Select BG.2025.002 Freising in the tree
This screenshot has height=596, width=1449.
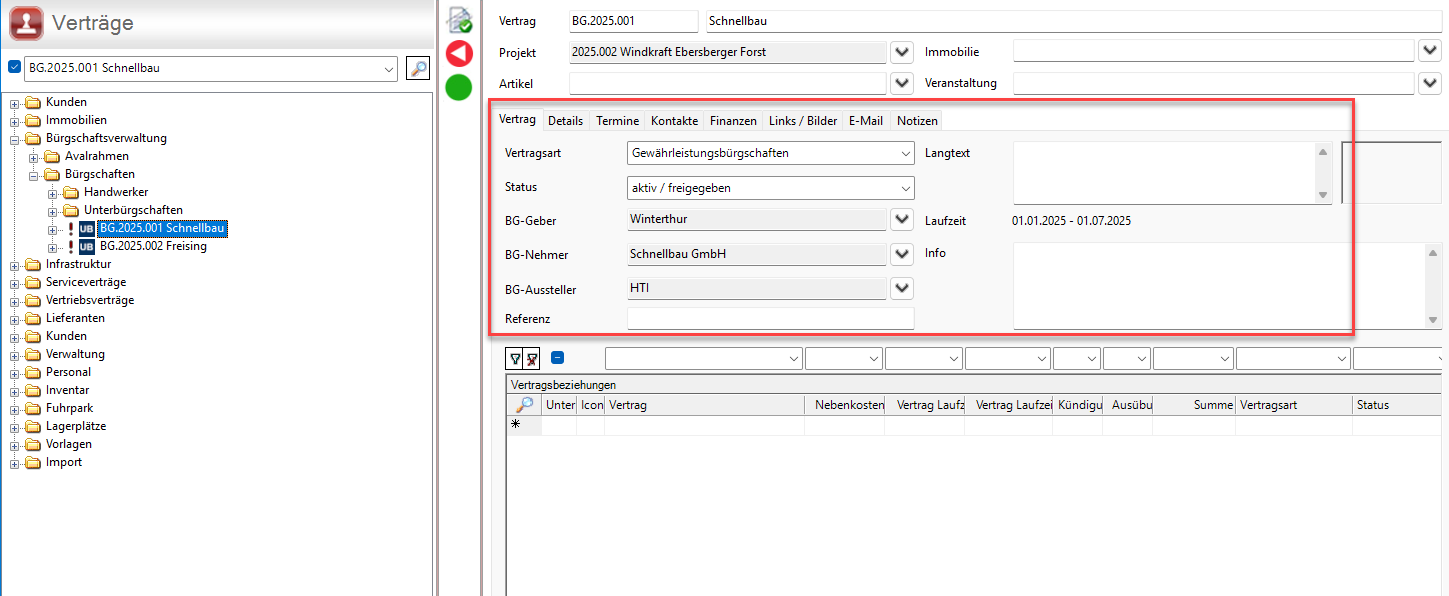coord(153,247)
